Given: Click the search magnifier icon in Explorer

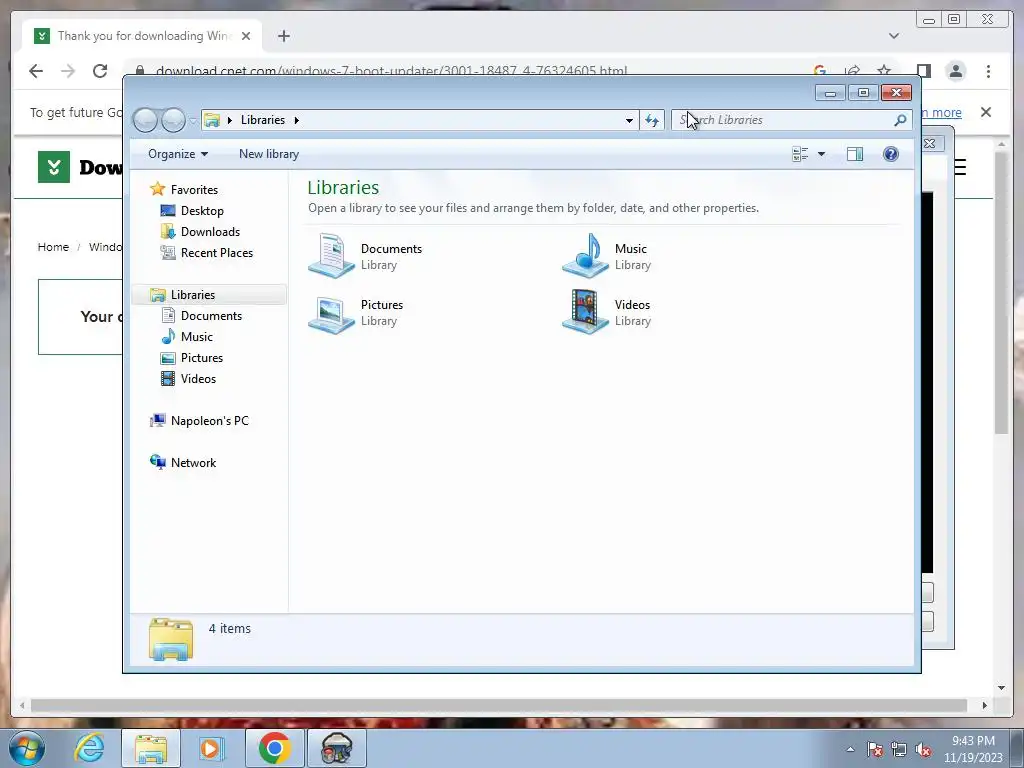Looking at the screenshot, I should 900,120.
